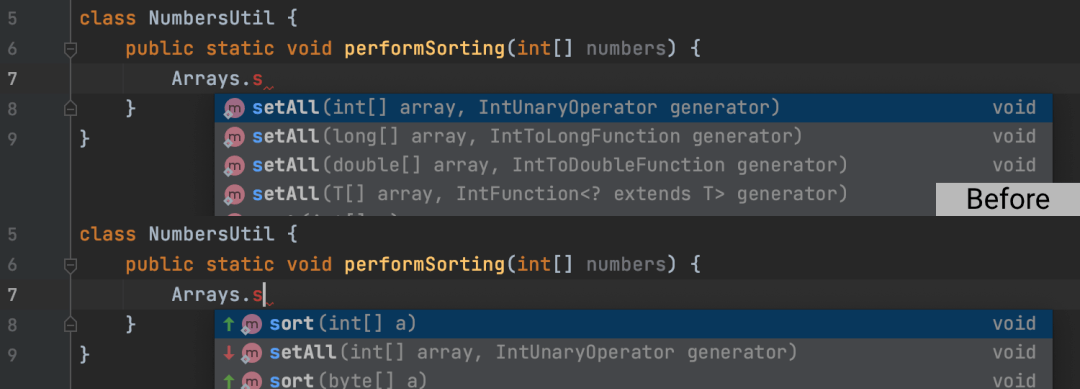Click fold end marker on line 8 in top editor
Image resolution: width=1080 pixels, height=389 pixels.
tap(70, 108)
